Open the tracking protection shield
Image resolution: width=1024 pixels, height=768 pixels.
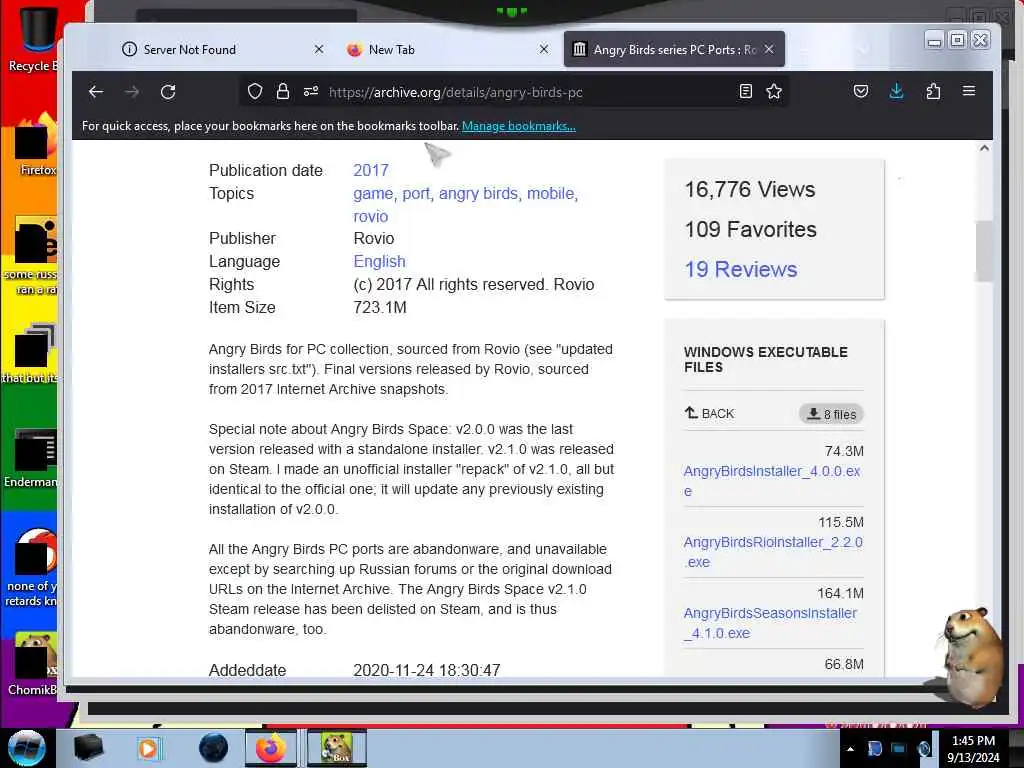[x=255, y=91]
